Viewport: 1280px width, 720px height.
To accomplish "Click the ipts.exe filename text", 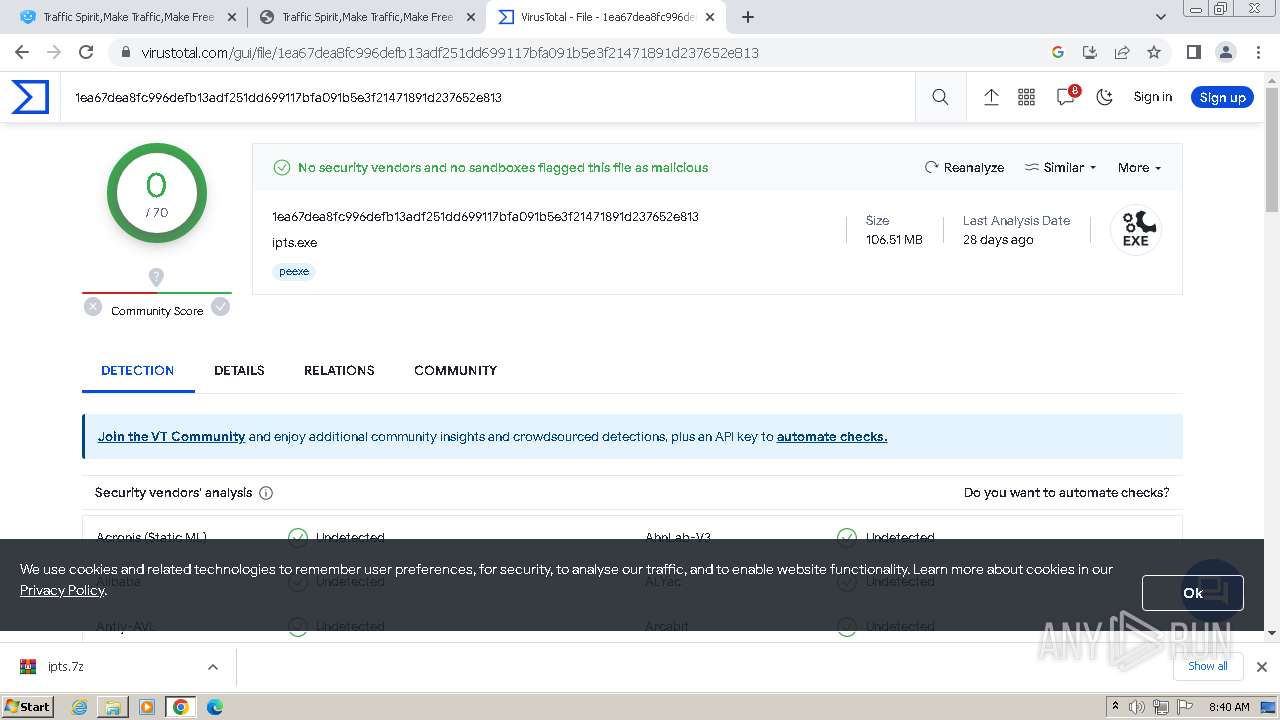I will (x=295, y=242).
